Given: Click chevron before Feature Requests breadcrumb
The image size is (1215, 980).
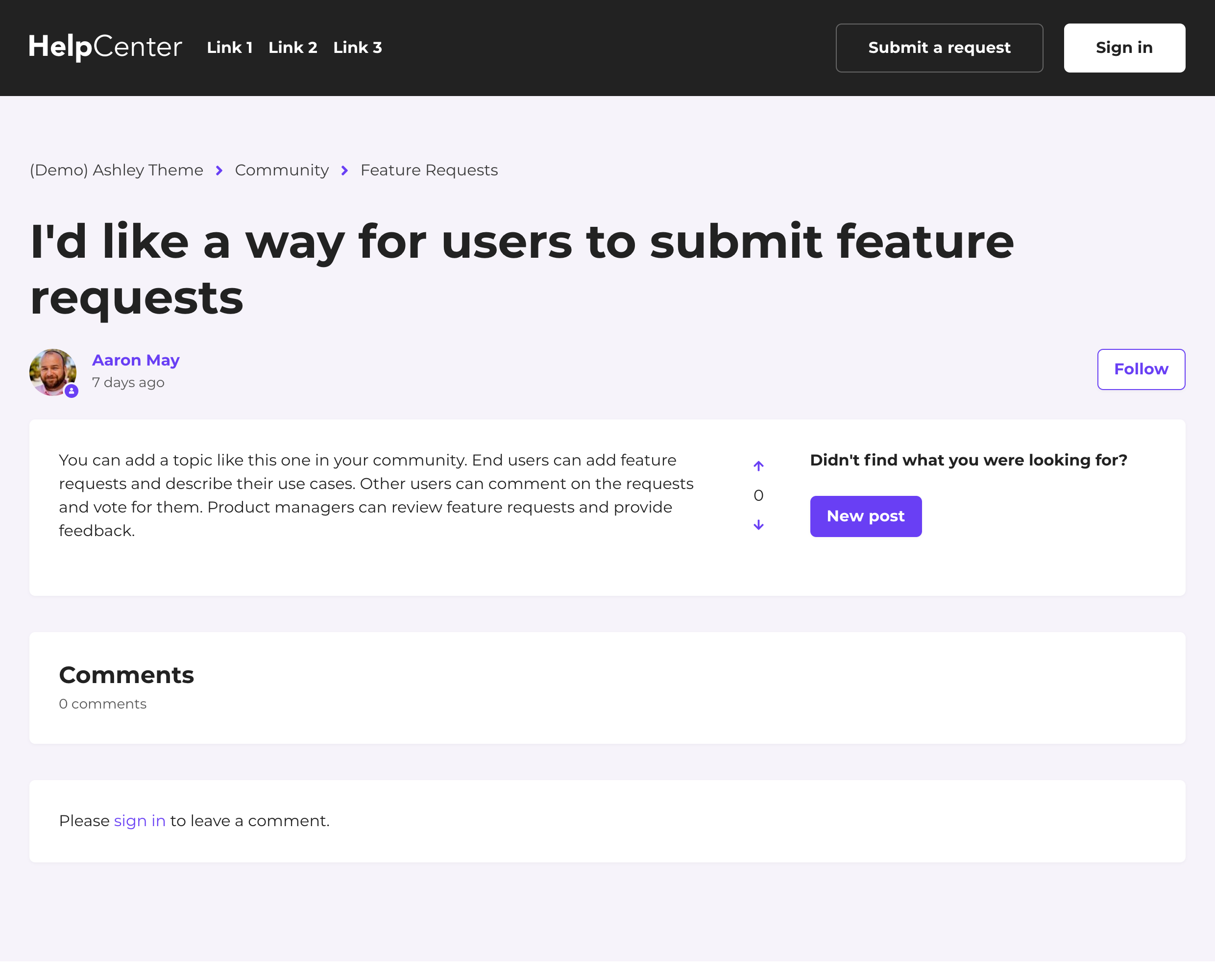Looking at the screenshot, I should 344,171.
